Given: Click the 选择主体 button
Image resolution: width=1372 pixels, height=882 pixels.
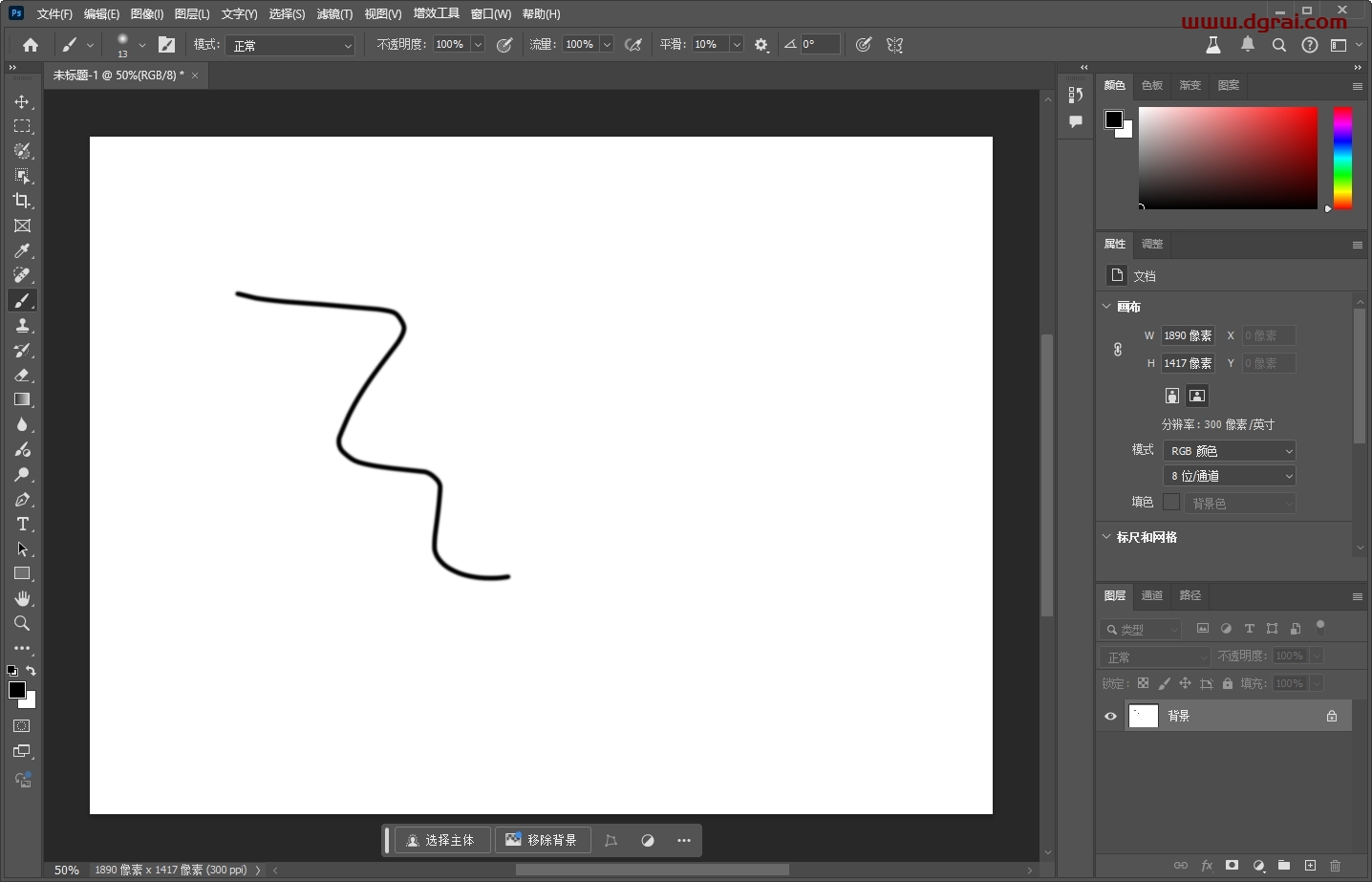Looking at the screenshot, I should [x=441, y=840].
